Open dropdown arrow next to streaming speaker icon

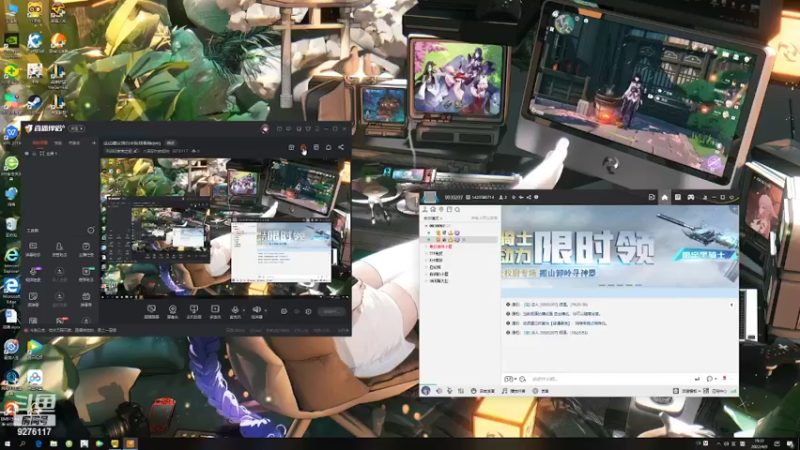click(x=266, y=311)
